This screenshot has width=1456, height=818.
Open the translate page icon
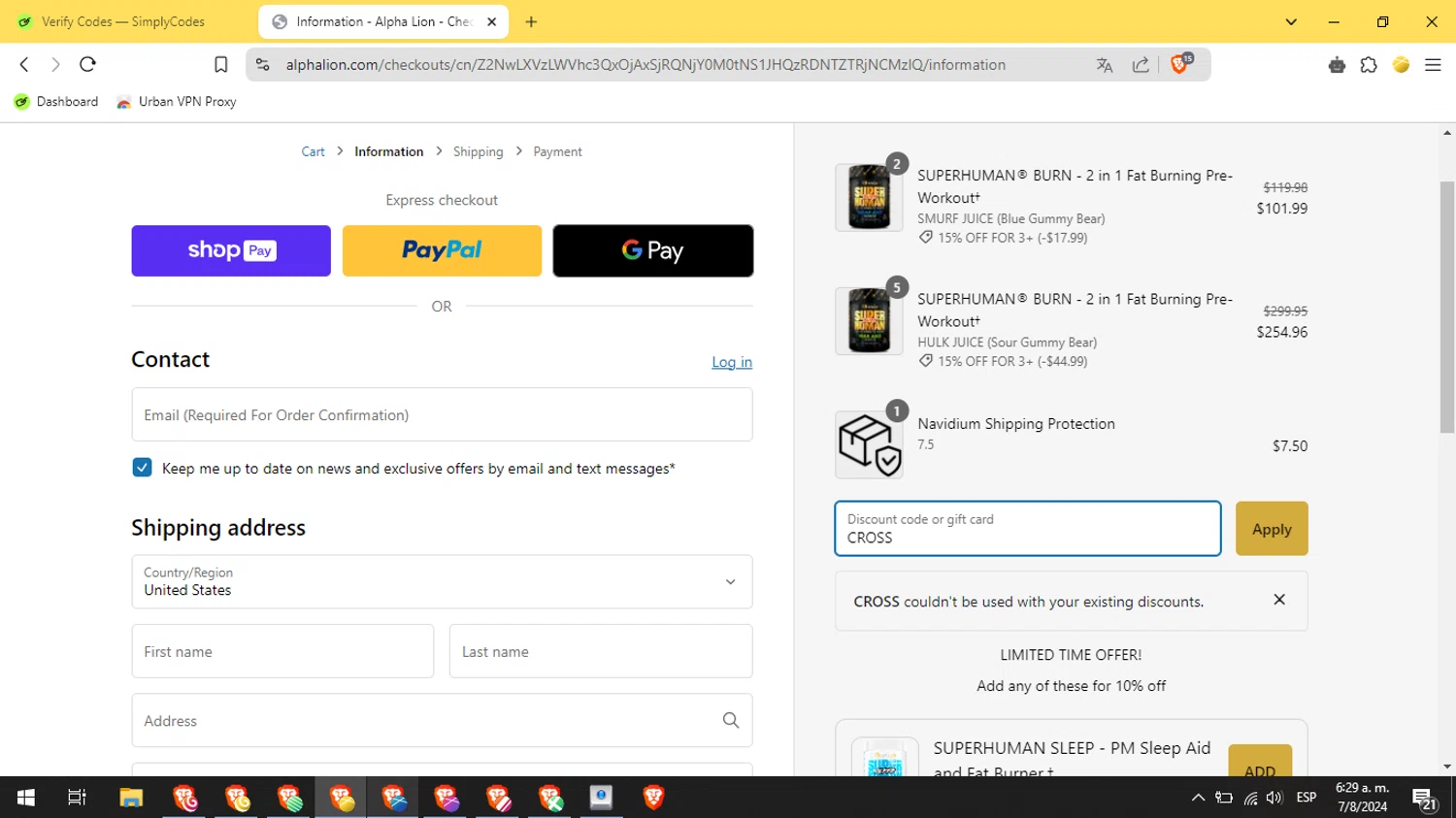tap(1105, 65)
